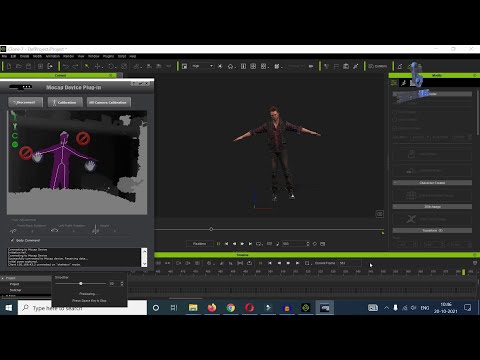Click the Smoother value input field
Screen dimensions: 480x360
[114, 284]
